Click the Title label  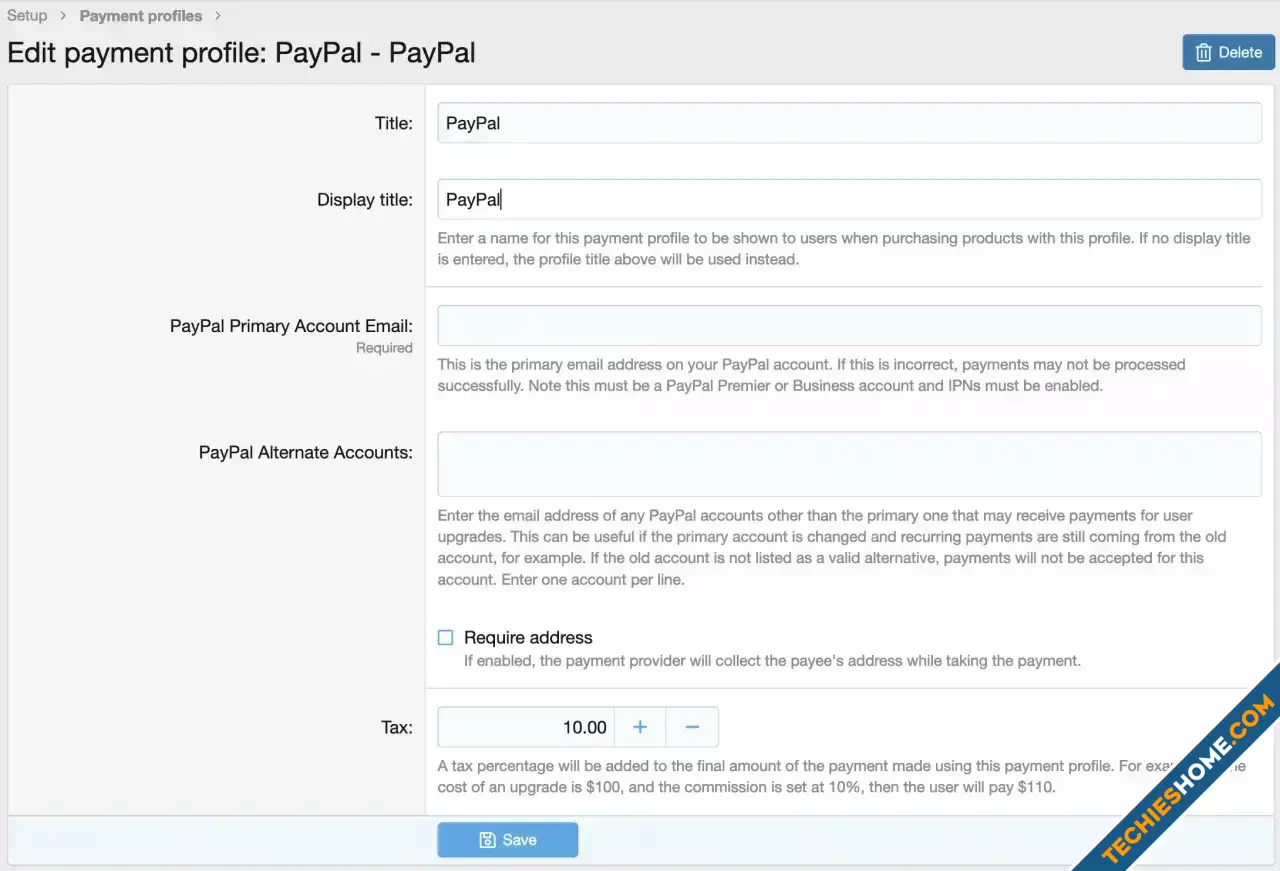point(394,123)
